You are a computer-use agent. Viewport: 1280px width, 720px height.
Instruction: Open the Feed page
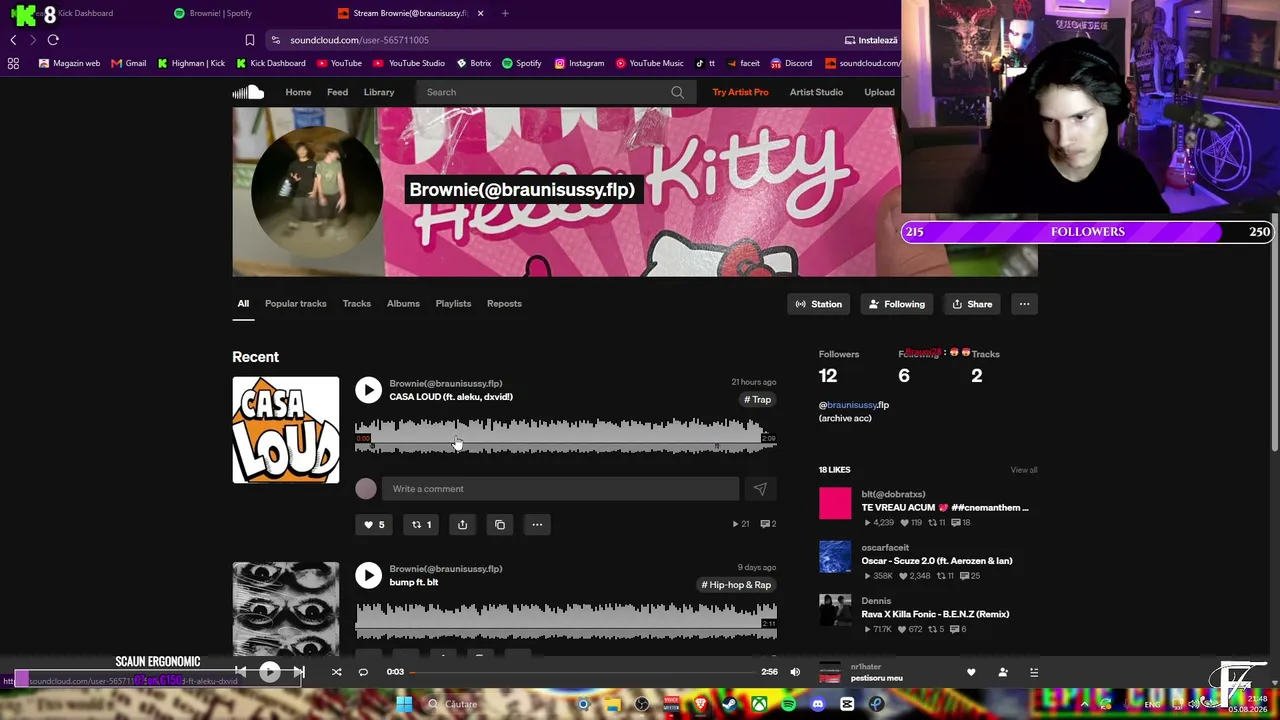coord(337,92)
